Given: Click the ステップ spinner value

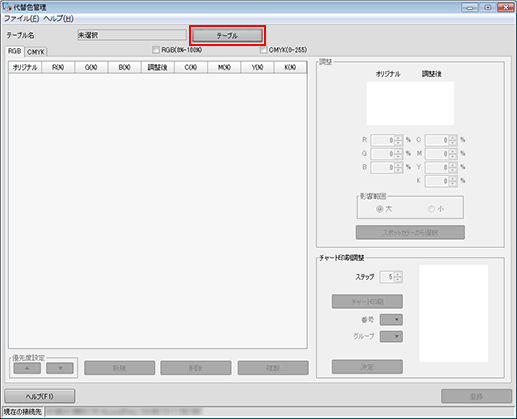Looking at the screenshot, I should 391,277.
